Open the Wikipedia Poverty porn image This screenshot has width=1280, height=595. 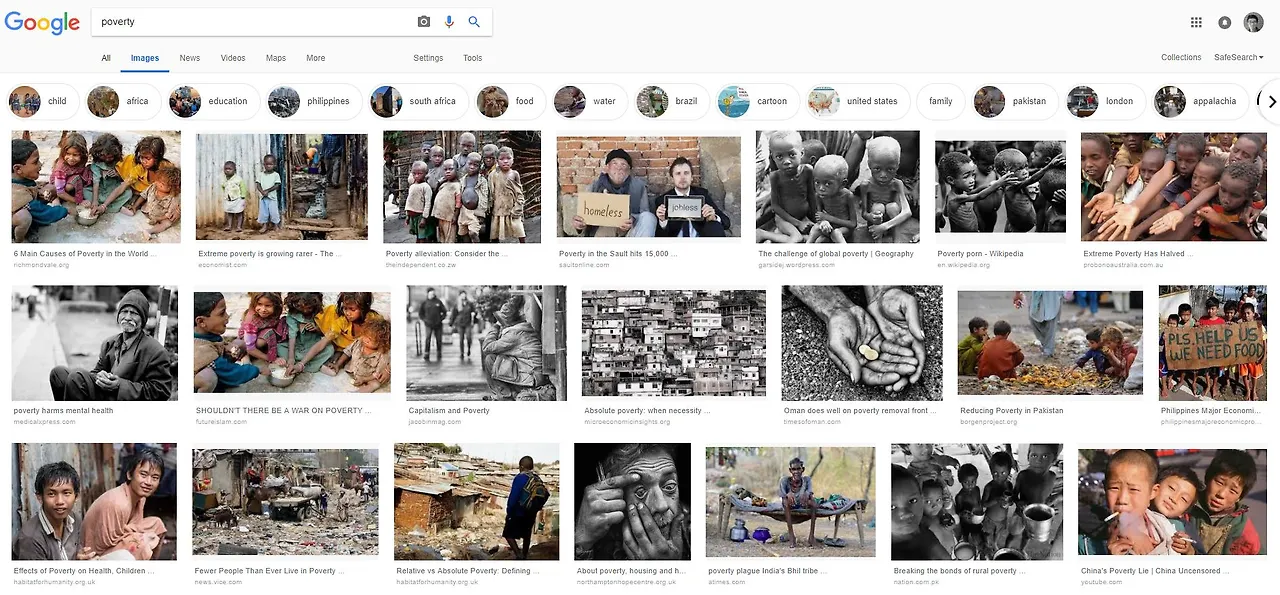pyautogui.click(x=1000, y=187)
